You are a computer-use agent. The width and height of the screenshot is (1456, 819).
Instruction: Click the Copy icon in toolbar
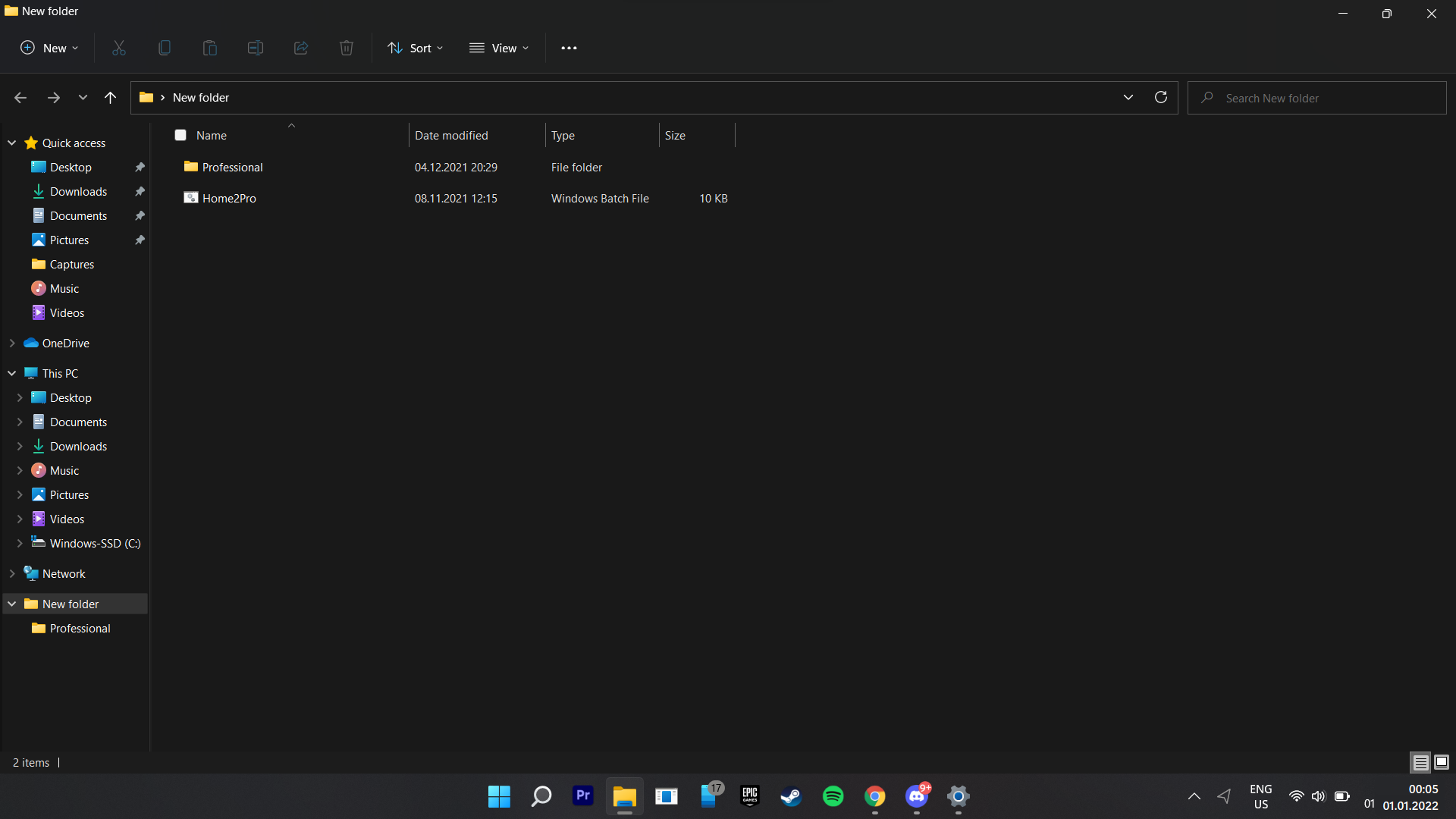click(165, 48)
